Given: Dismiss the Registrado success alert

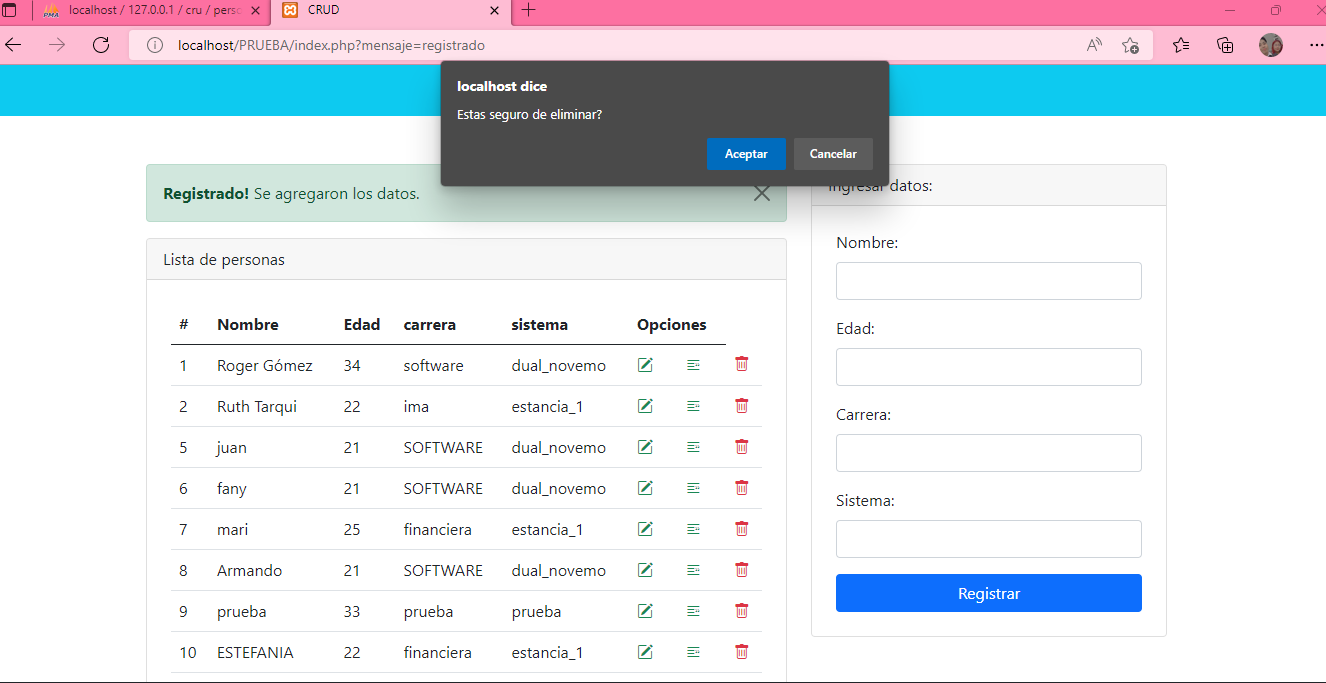Looking at the screenshot, I should click(761, 193).
